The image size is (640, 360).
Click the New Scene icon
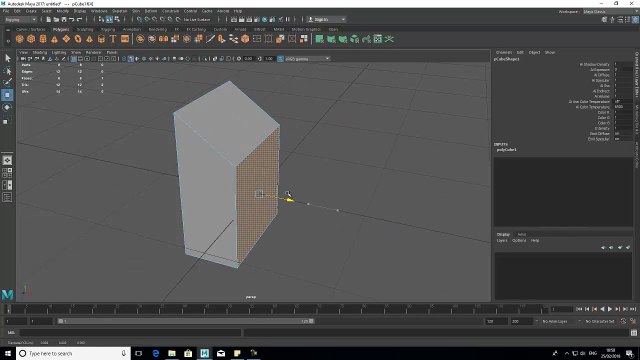(49, 19)
